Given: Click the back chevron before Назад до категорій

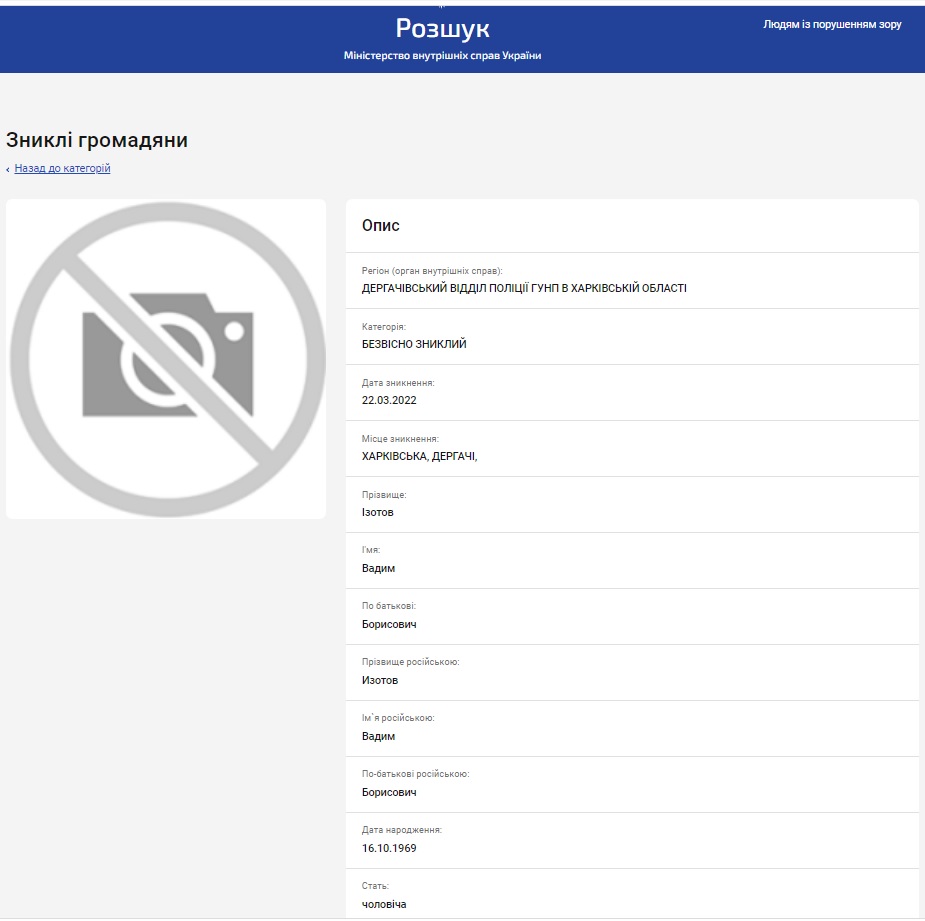Looking at the screenshot, I should [x=8, y=169].
